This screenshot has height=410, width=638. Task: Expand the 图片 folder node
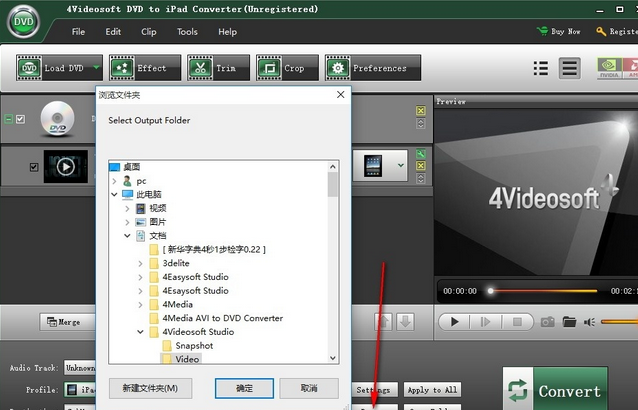tap(127, 222)
